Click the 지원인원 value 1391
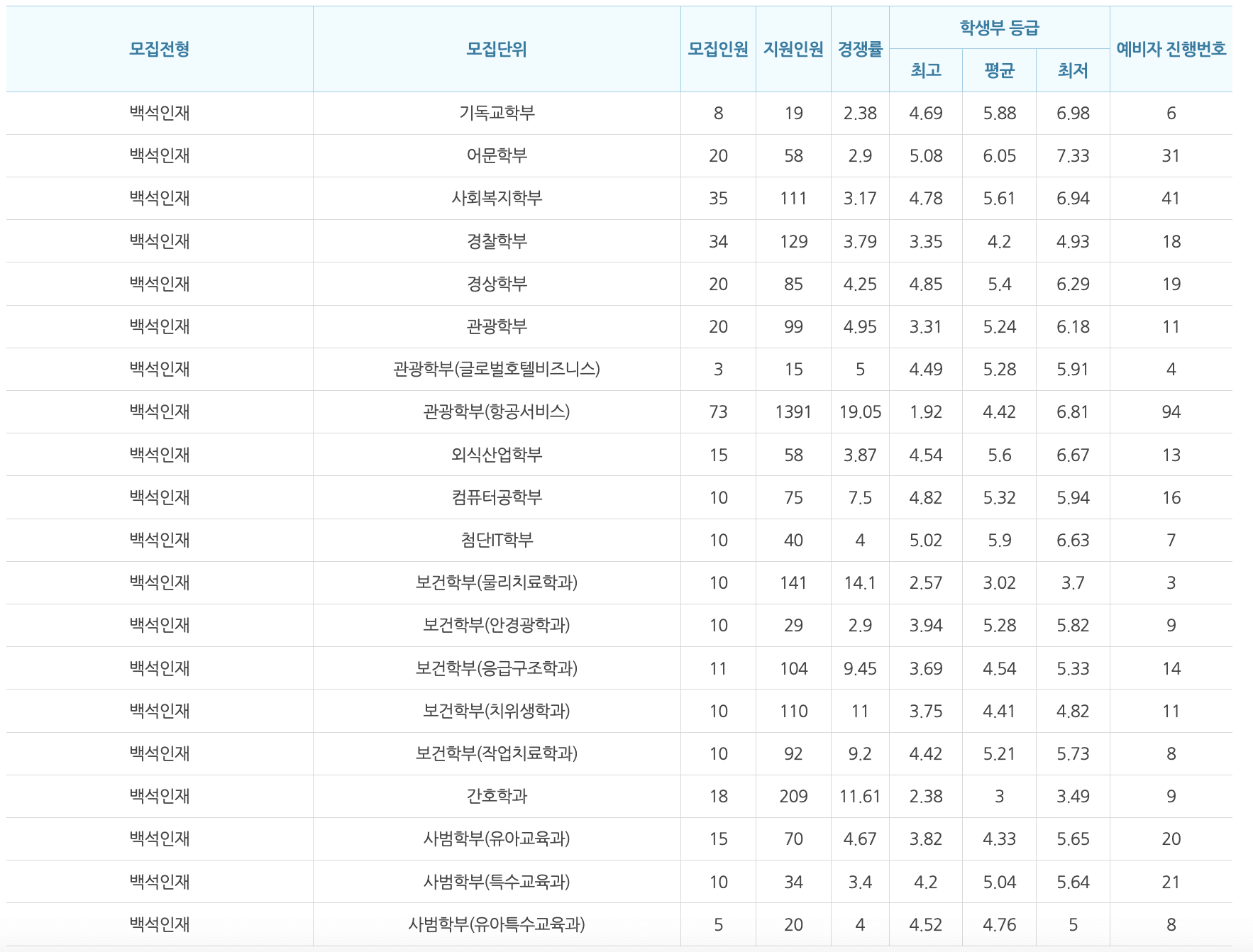The image size is (1253, 952). coord(794,411)
